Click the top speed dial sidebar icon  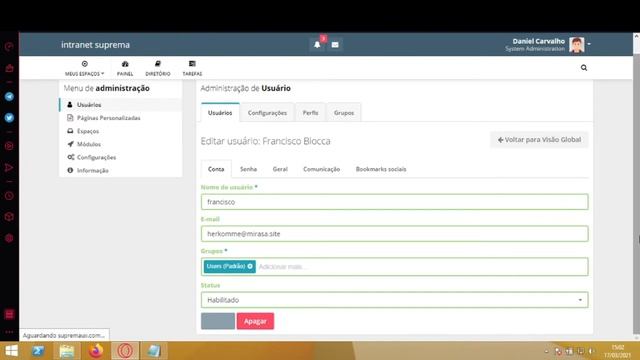(x=9, y=47)
